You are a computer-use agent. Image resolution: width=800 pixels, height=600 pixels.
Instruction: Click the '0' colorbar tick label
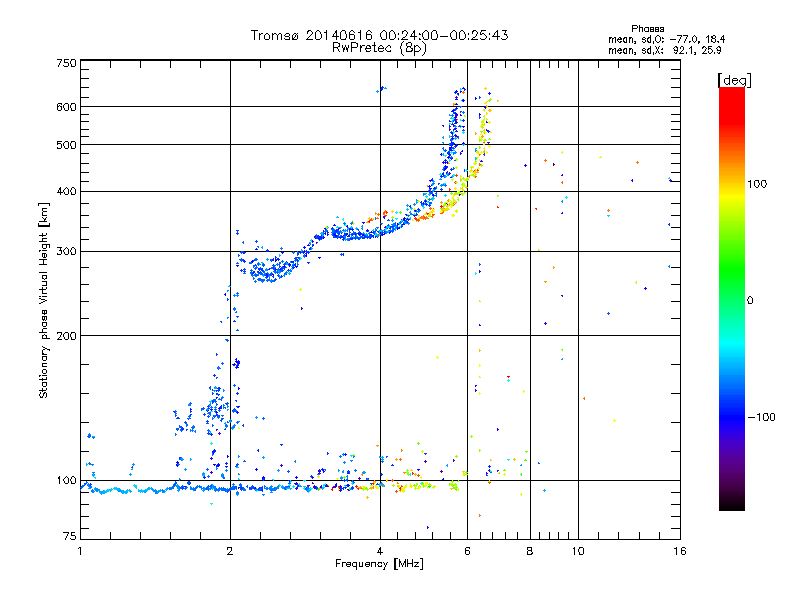[x=750, y=301]
